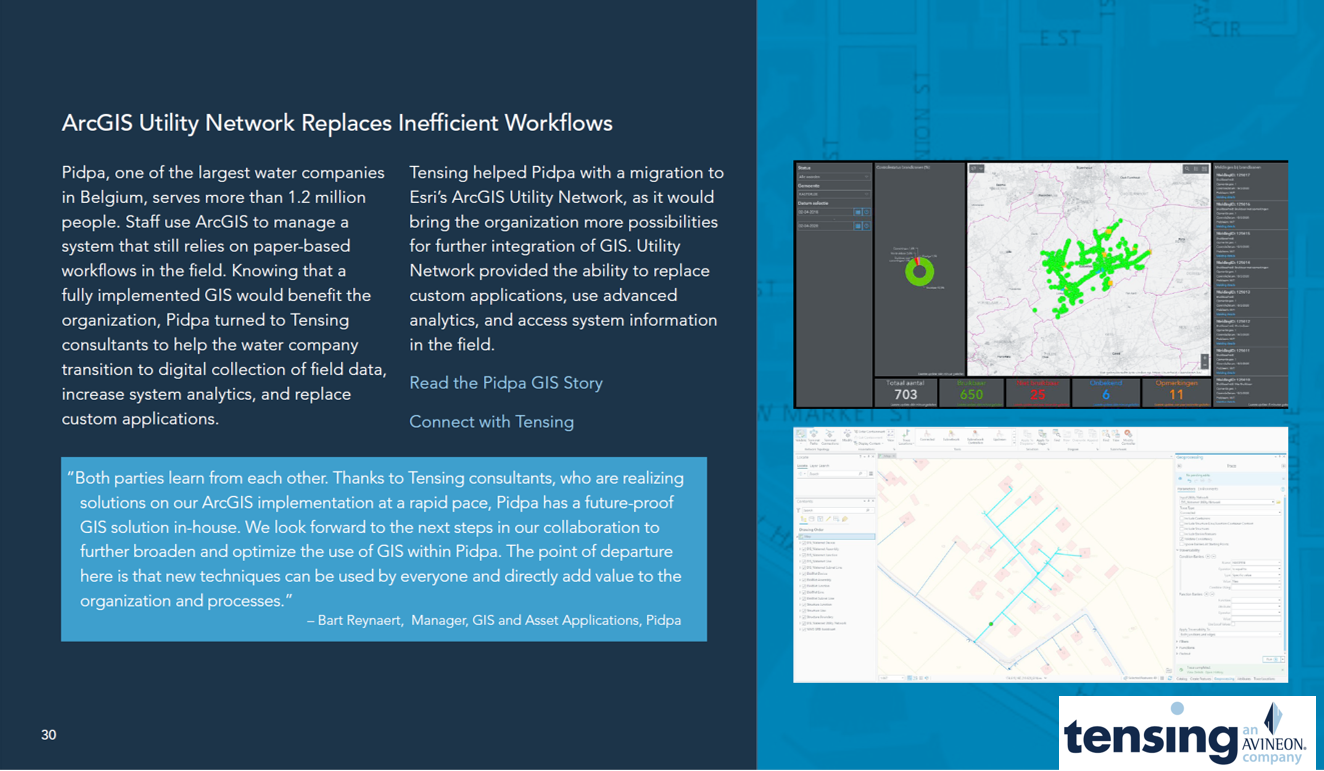Check the Include Containers option in the Trace pane
Viewport: 1324px width, 771px height.
tap(1183, 519)
